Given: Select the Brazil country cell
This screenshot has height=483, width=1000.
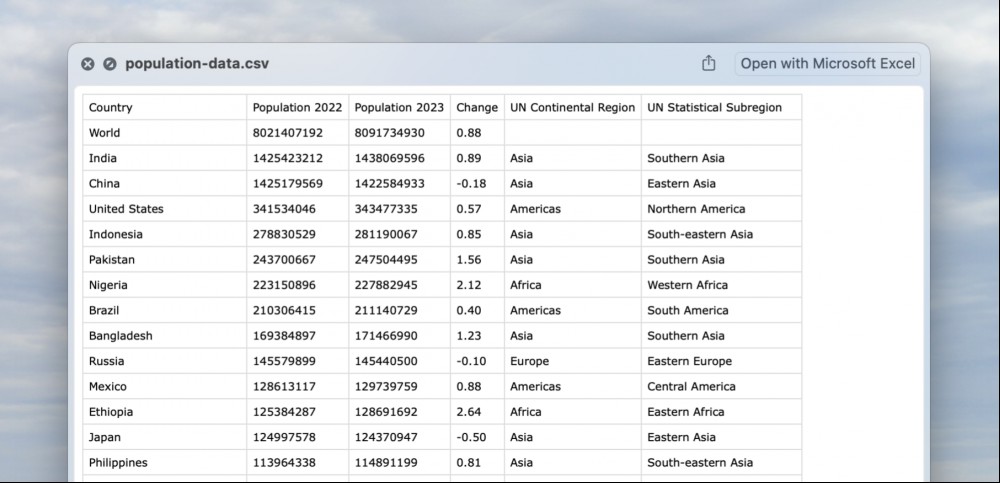Looking at the screenshot, I should 165,310.
